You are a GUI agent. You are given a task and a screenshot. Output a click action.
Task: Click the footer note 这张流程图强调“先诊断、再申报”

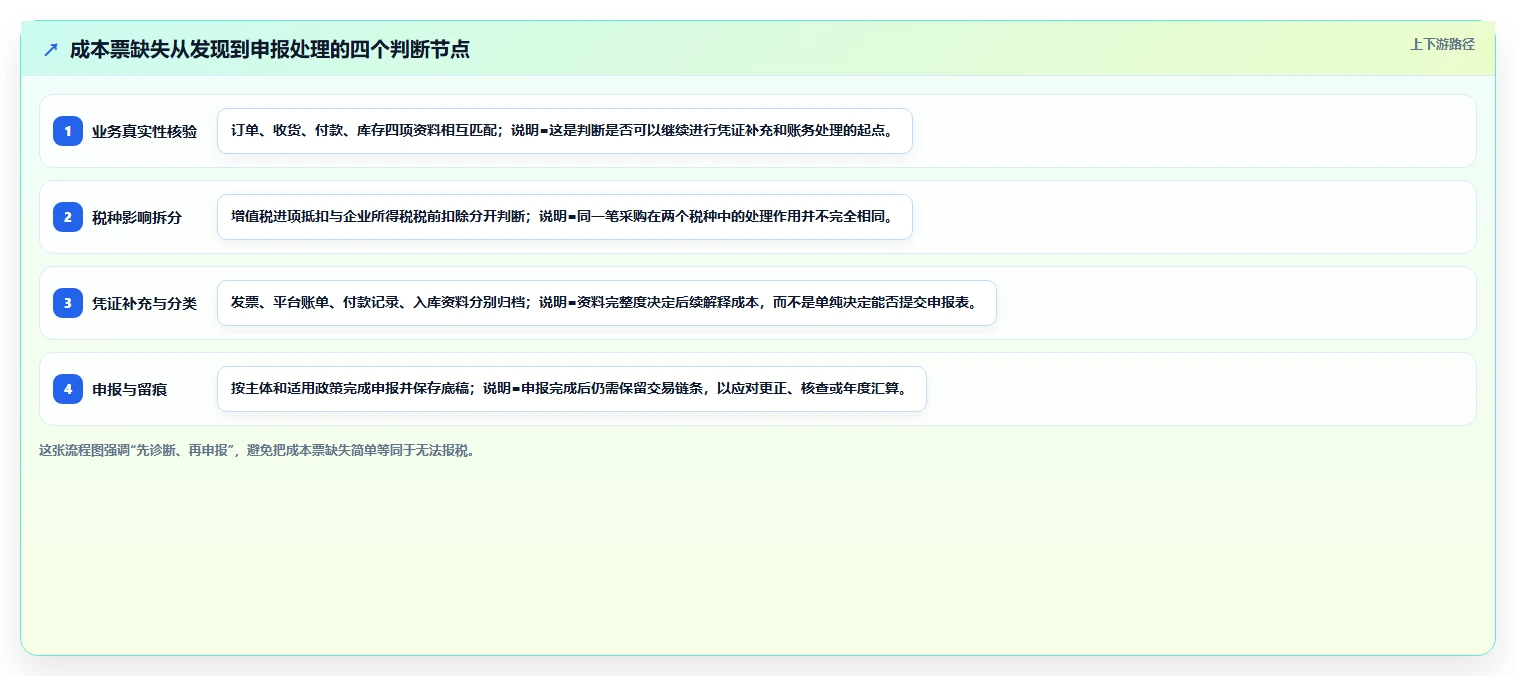pos(258,450)
